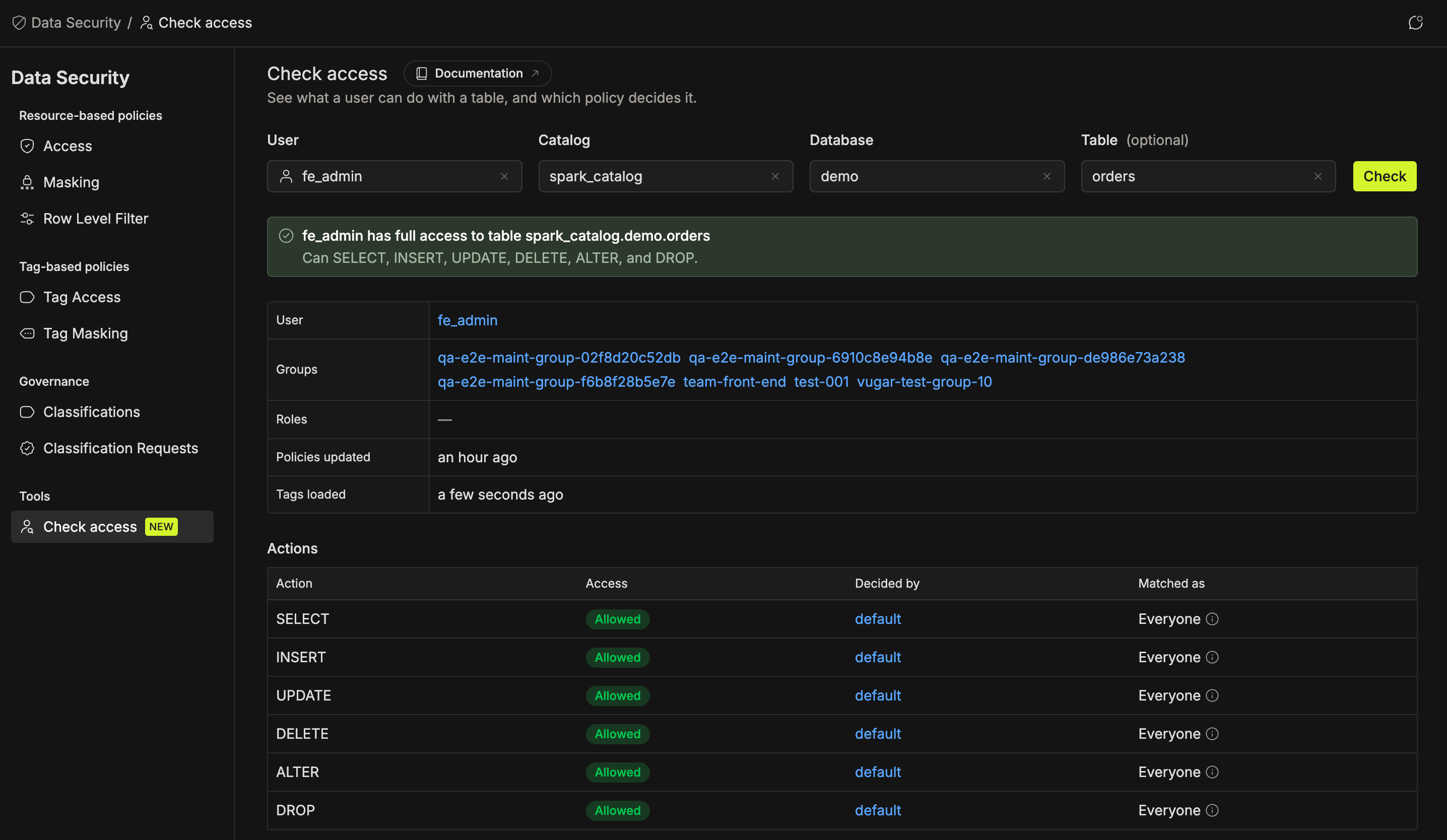Open group qa-e2e-maint-group-f6b8f28b5e7e

556,382
